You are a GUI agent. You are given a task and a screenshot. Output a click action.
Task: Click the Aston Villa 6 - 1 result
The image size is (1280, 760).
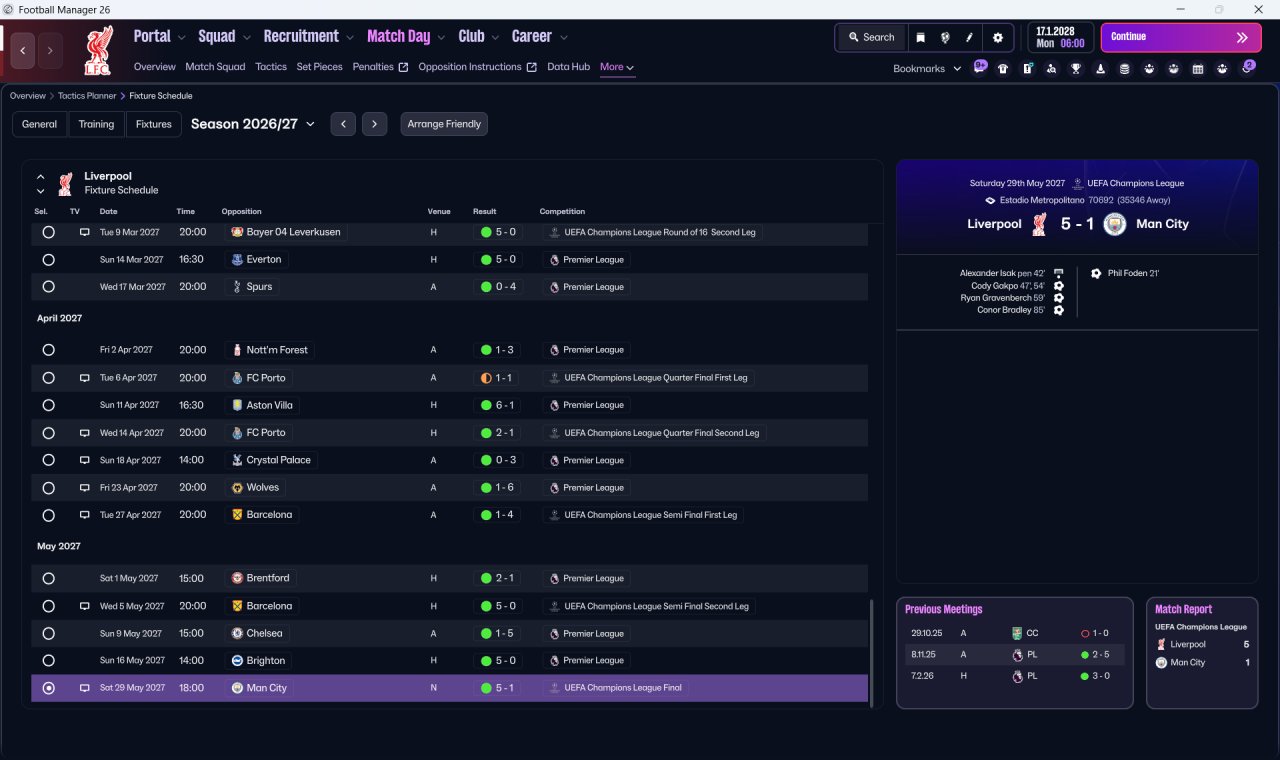(499, 405)
